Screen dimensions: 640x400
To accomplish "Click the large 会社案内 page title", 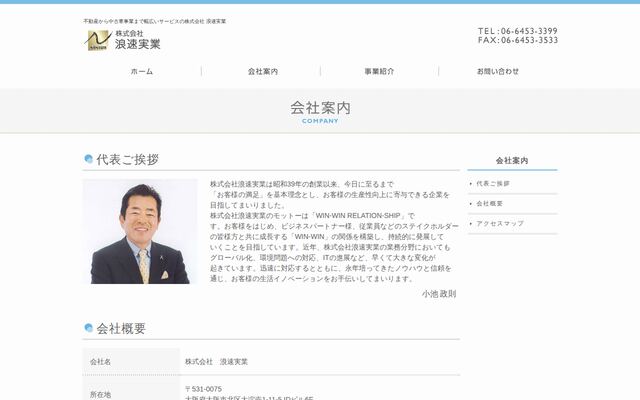I will pyautogui.click(x=320, y=108).
